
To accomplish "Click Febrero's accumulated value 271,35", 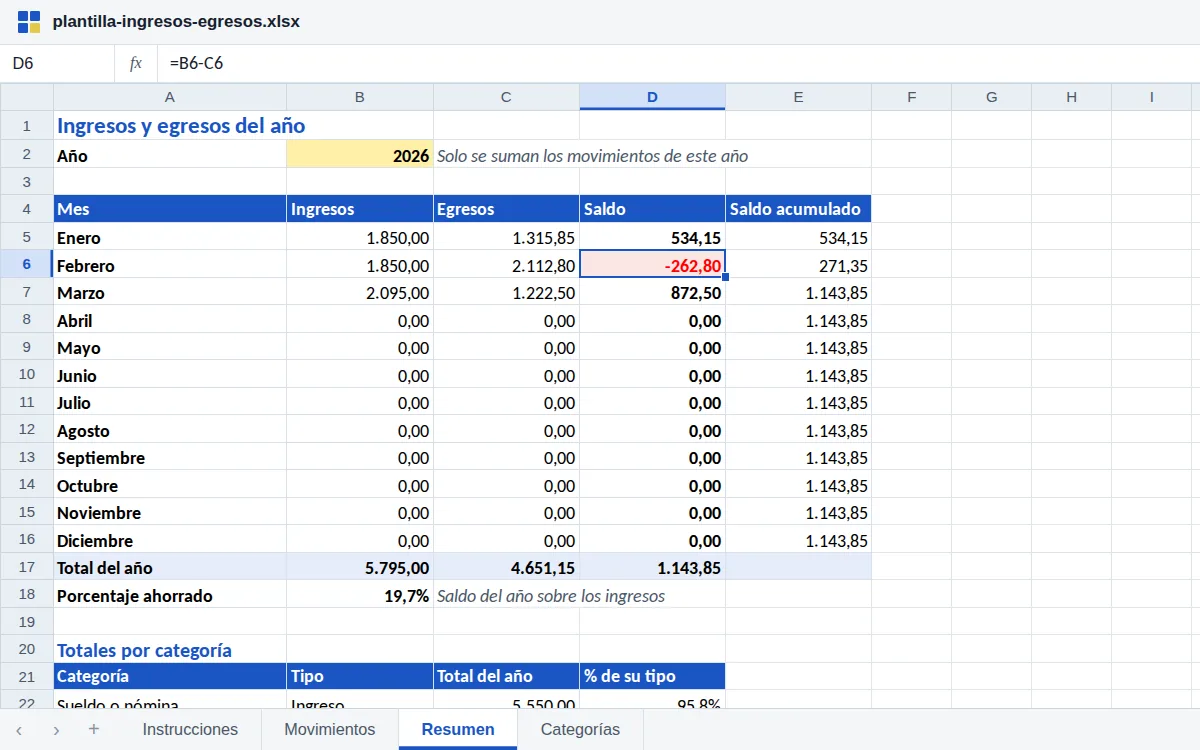I will (798, 265).
